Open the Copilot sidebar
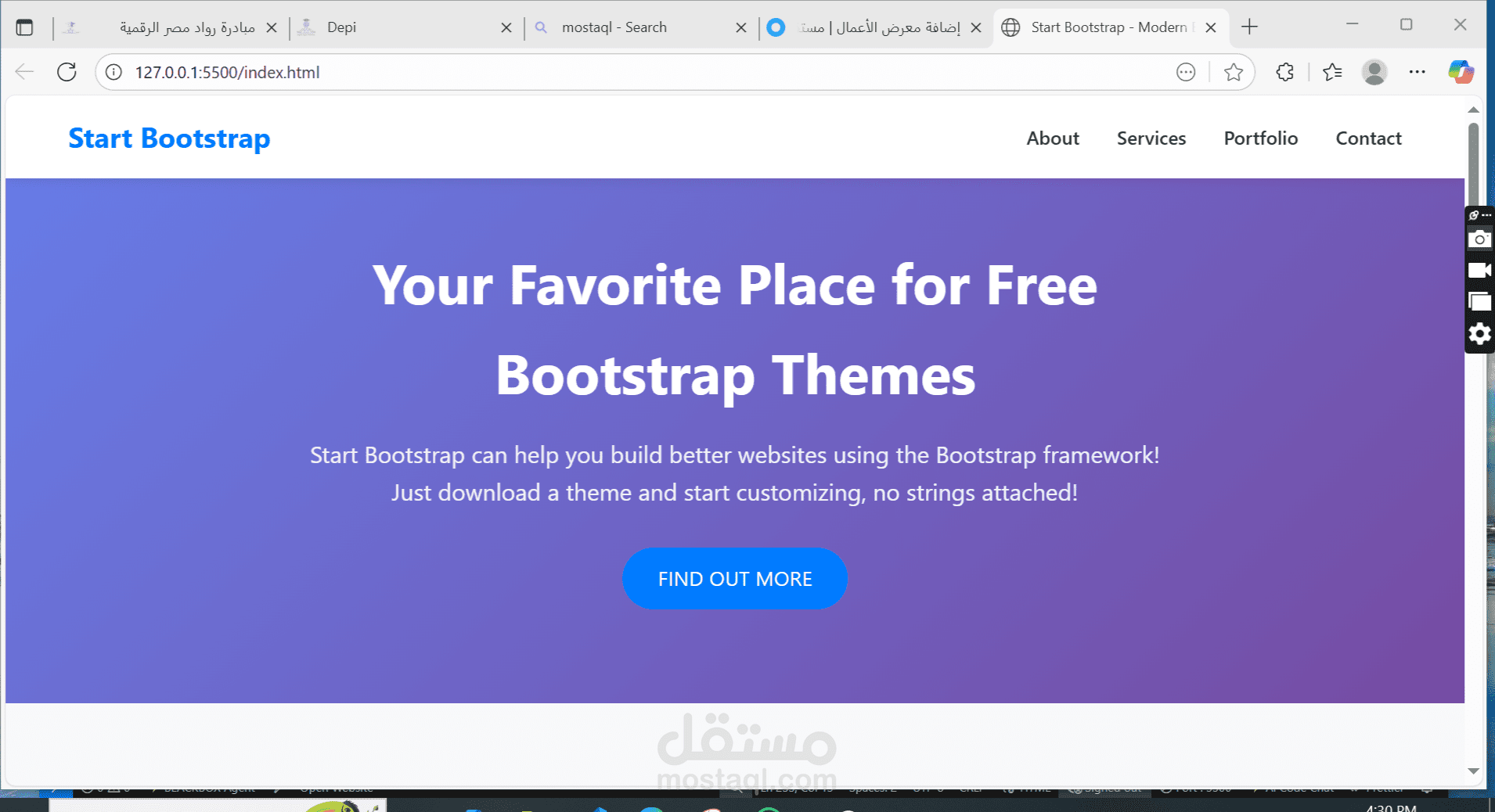 click(1461, 72)
